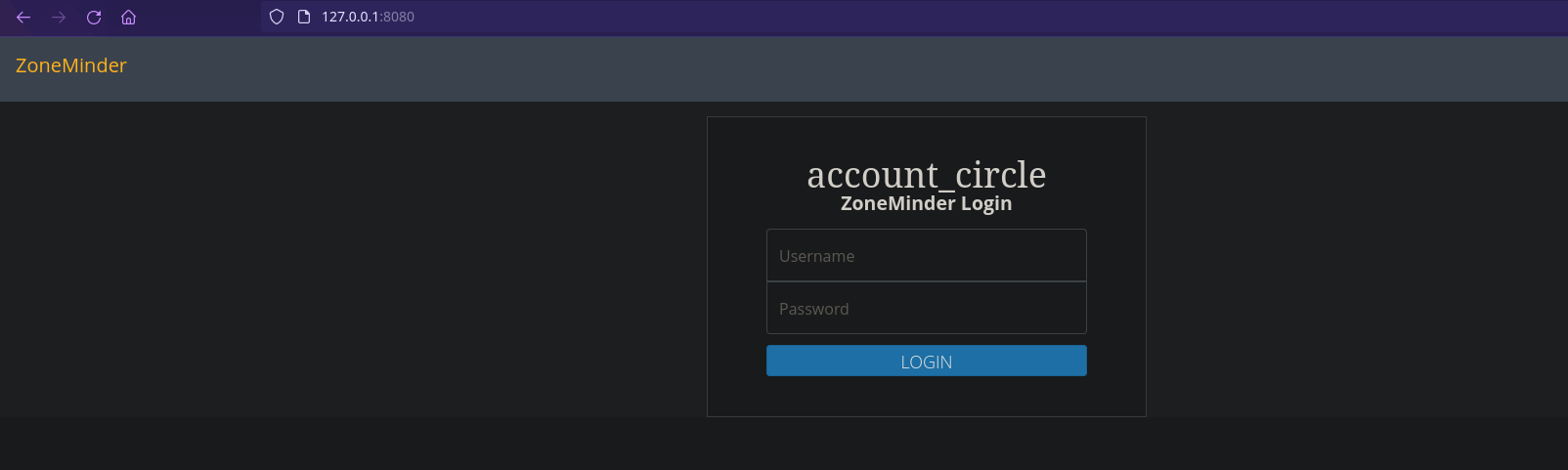Click the browser forward arrow
This screenshot has height=470, width=1568.
point(59,18)
